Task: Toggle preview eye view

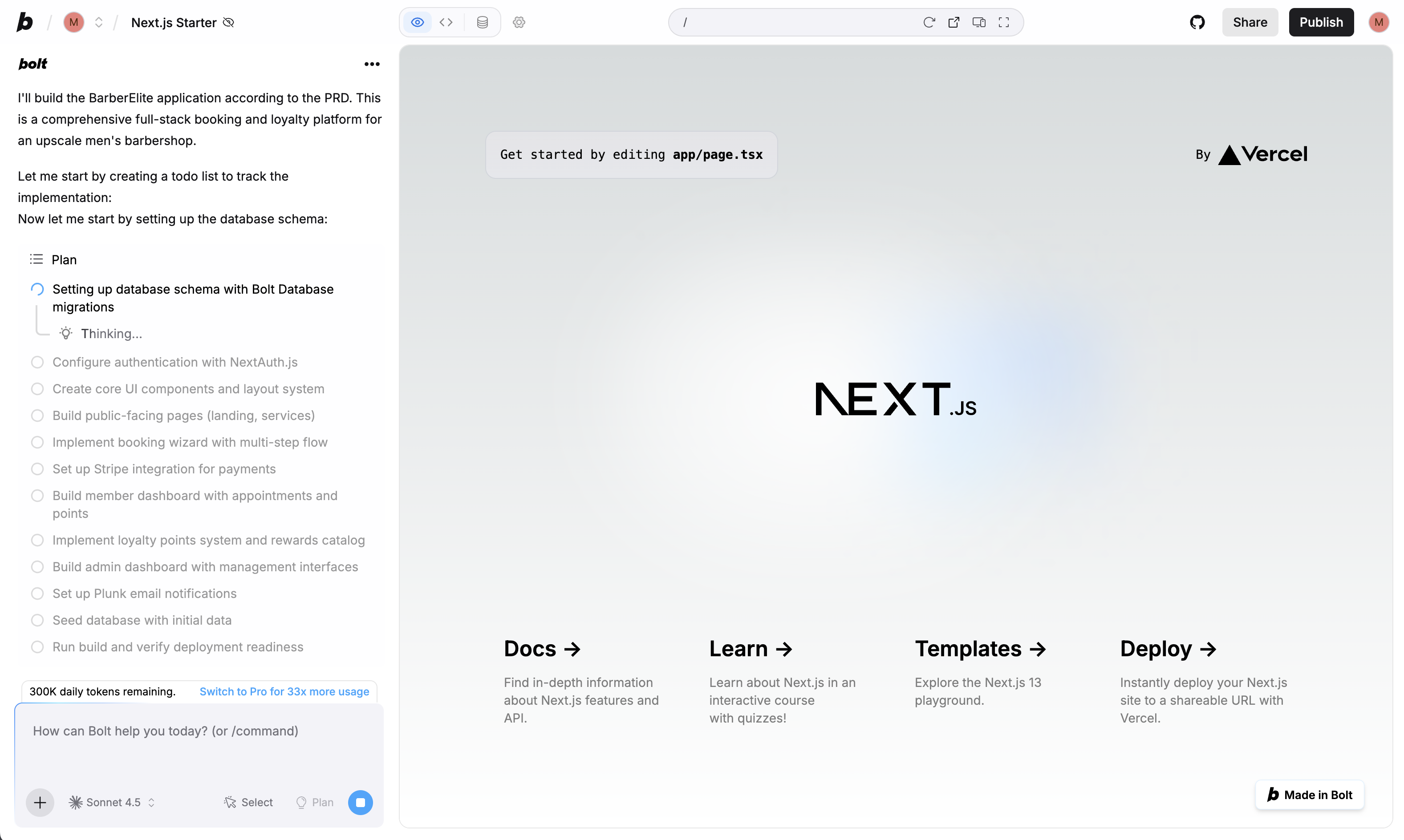Action: tap(418, 22)
